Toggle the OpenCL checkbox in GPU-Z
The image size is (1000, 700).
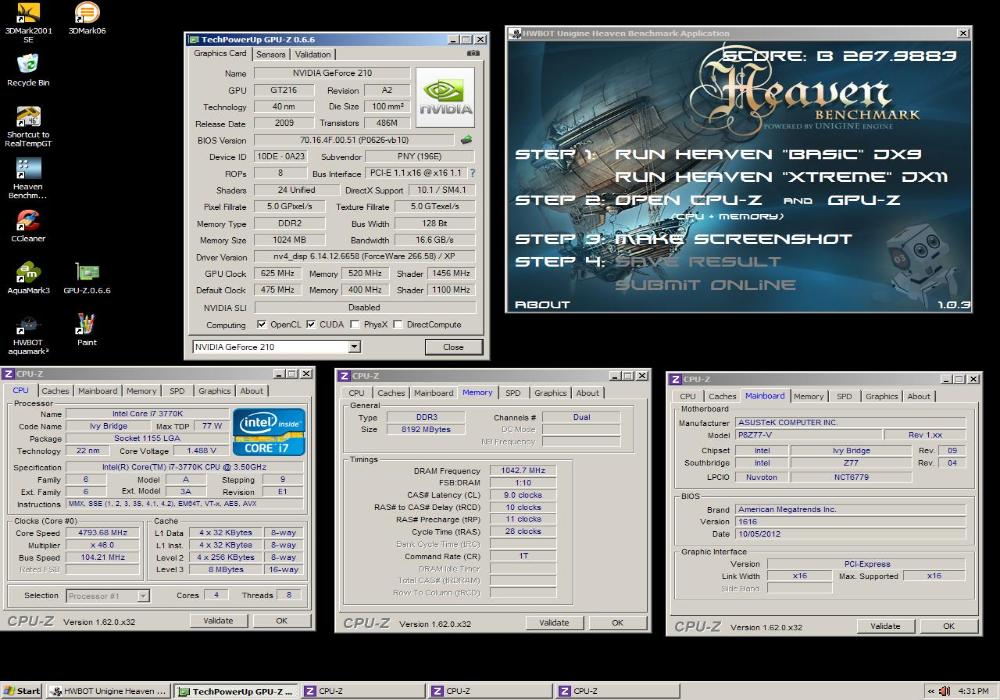pyautogui.click(x=261, y=324)
